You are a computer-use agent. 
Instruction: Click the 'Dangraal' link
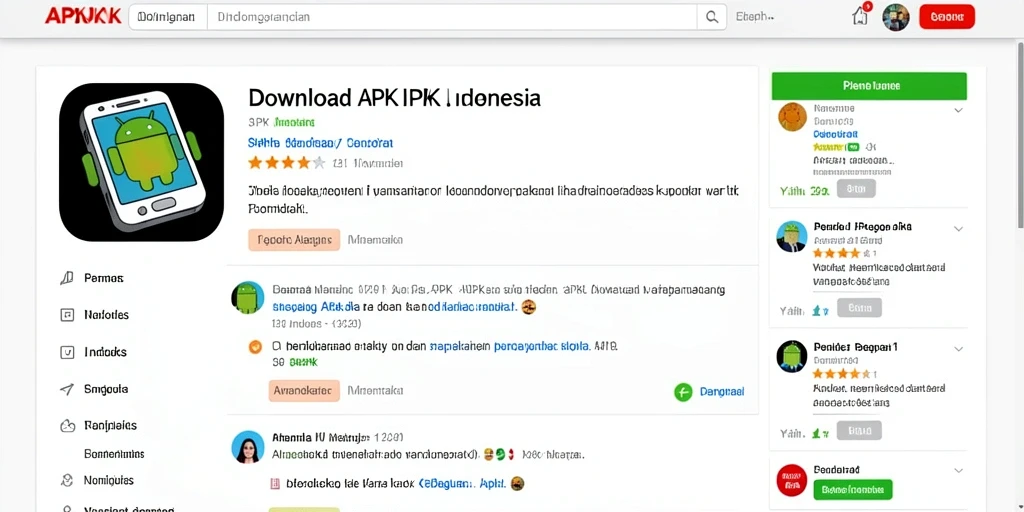coord(722,392)
